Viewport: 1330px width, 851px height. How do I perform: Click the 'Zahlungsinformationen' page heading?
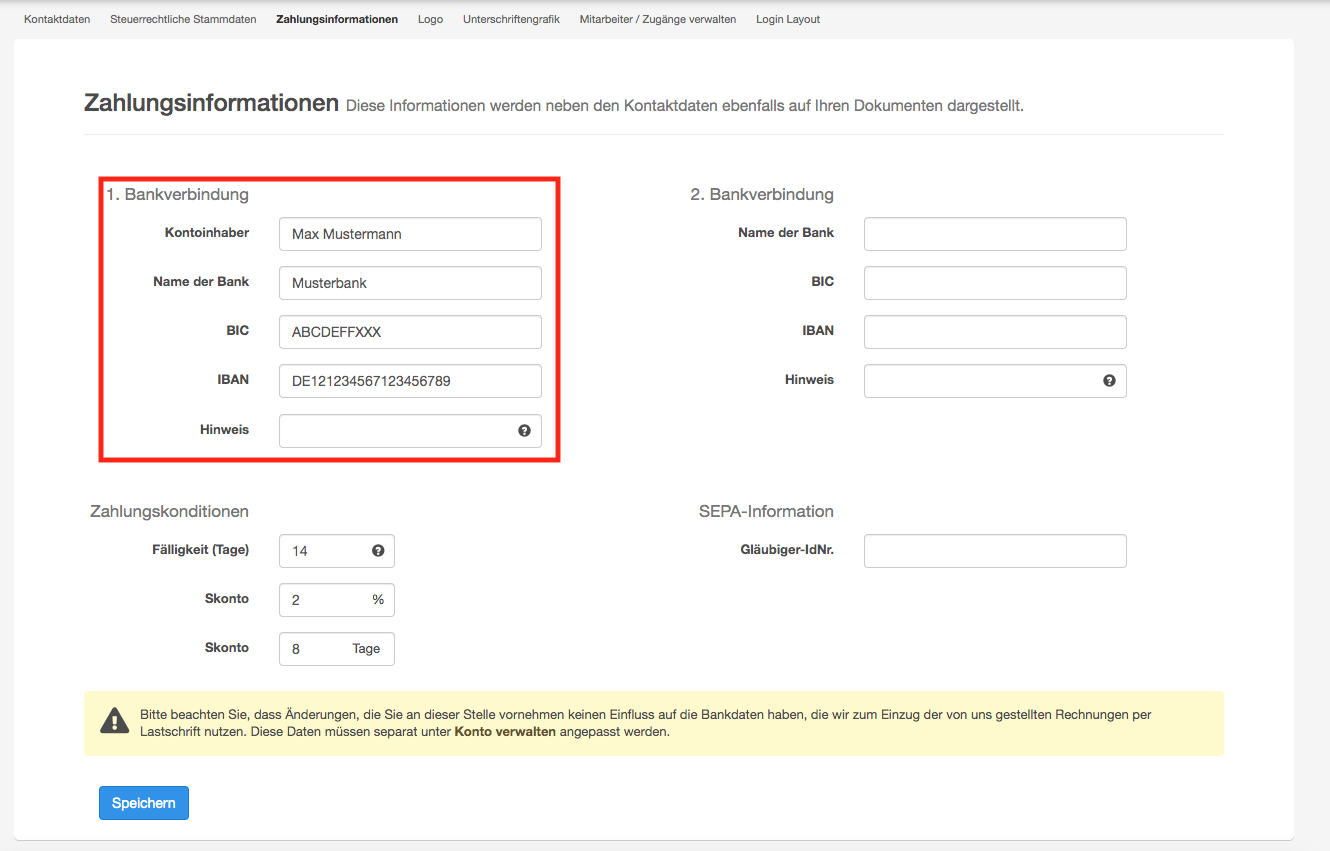(212, 103)
